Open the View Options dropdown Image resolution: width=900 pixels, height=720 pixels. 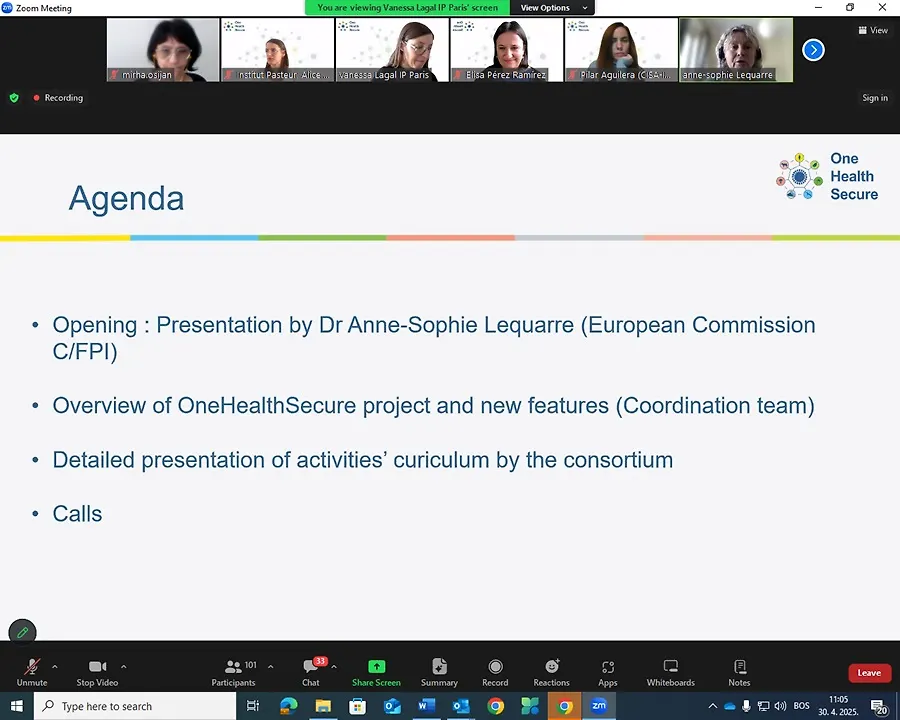coord(554,8)
